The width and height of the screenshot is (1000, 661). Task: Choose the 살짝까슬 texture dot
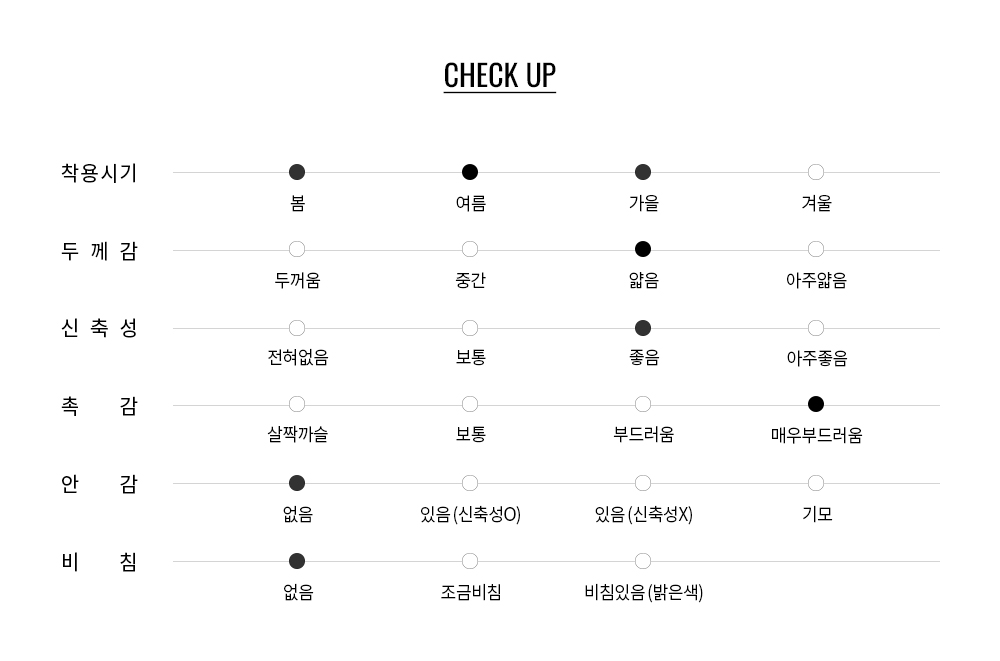[297, 404]
